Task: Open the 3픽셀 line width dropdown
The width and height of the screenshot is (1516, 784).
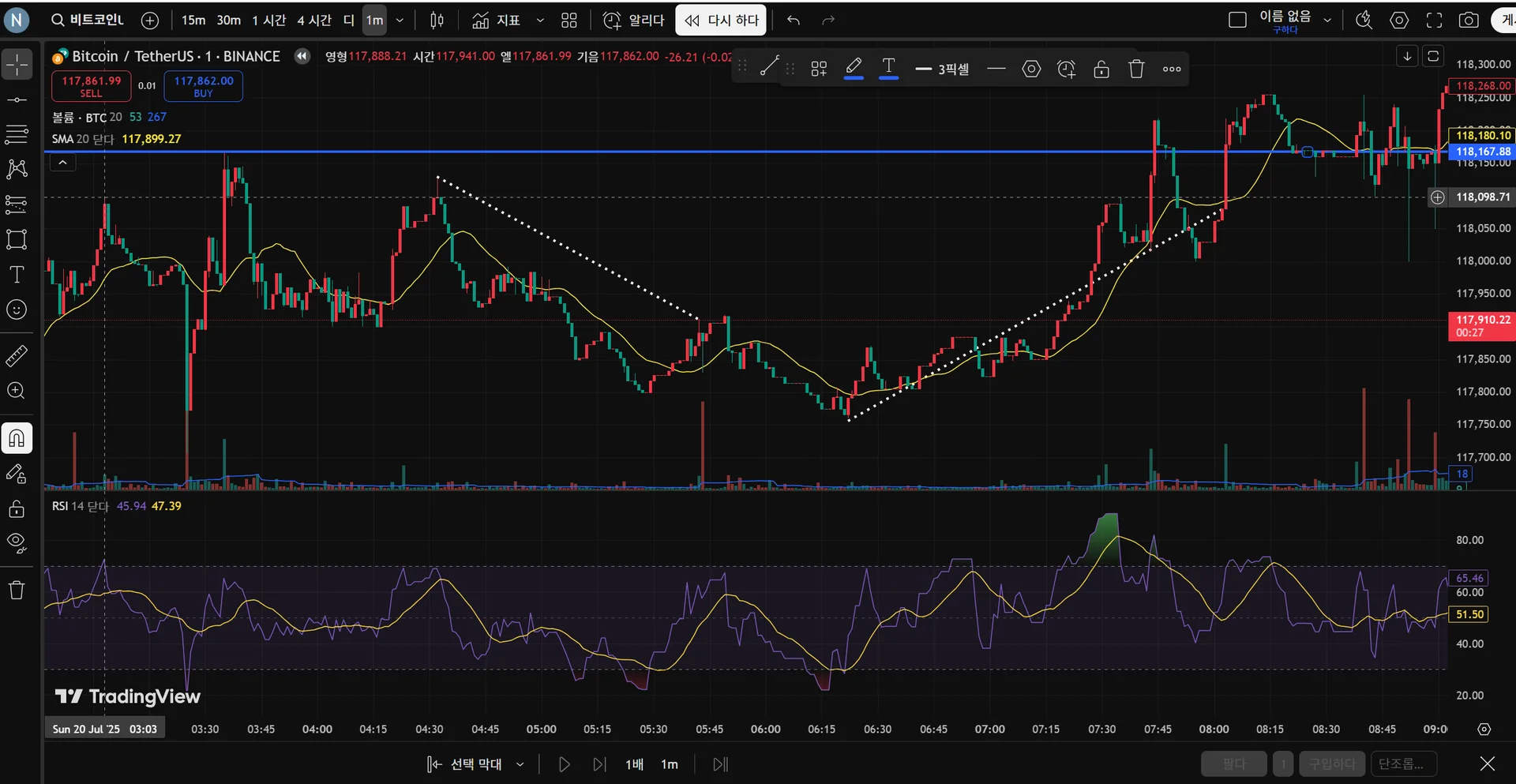Action: 942,69
